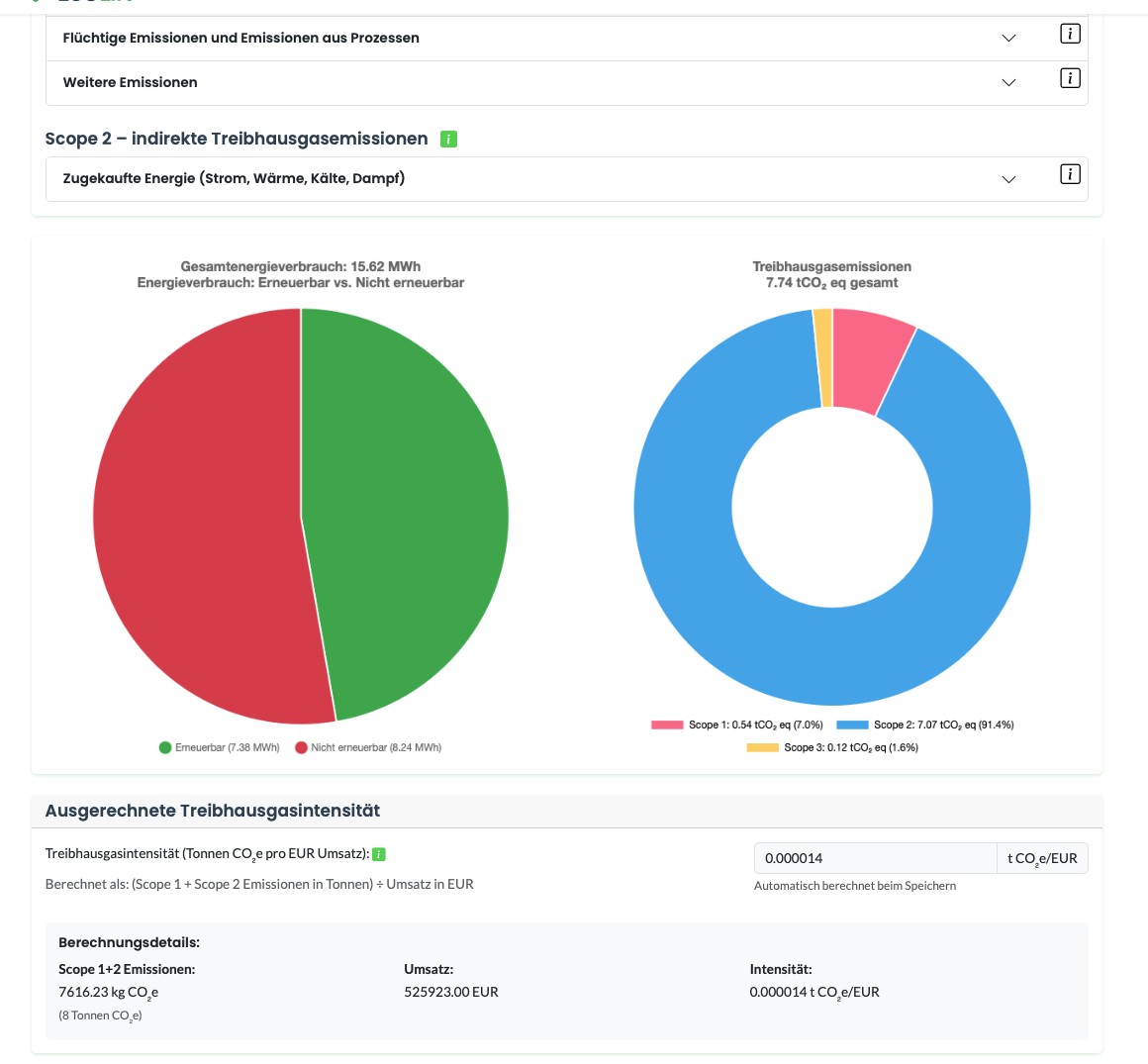Expand the Weitere Emissionen chevron
Viewport: 1148px width, 1064px height.
coord(1008,83)
